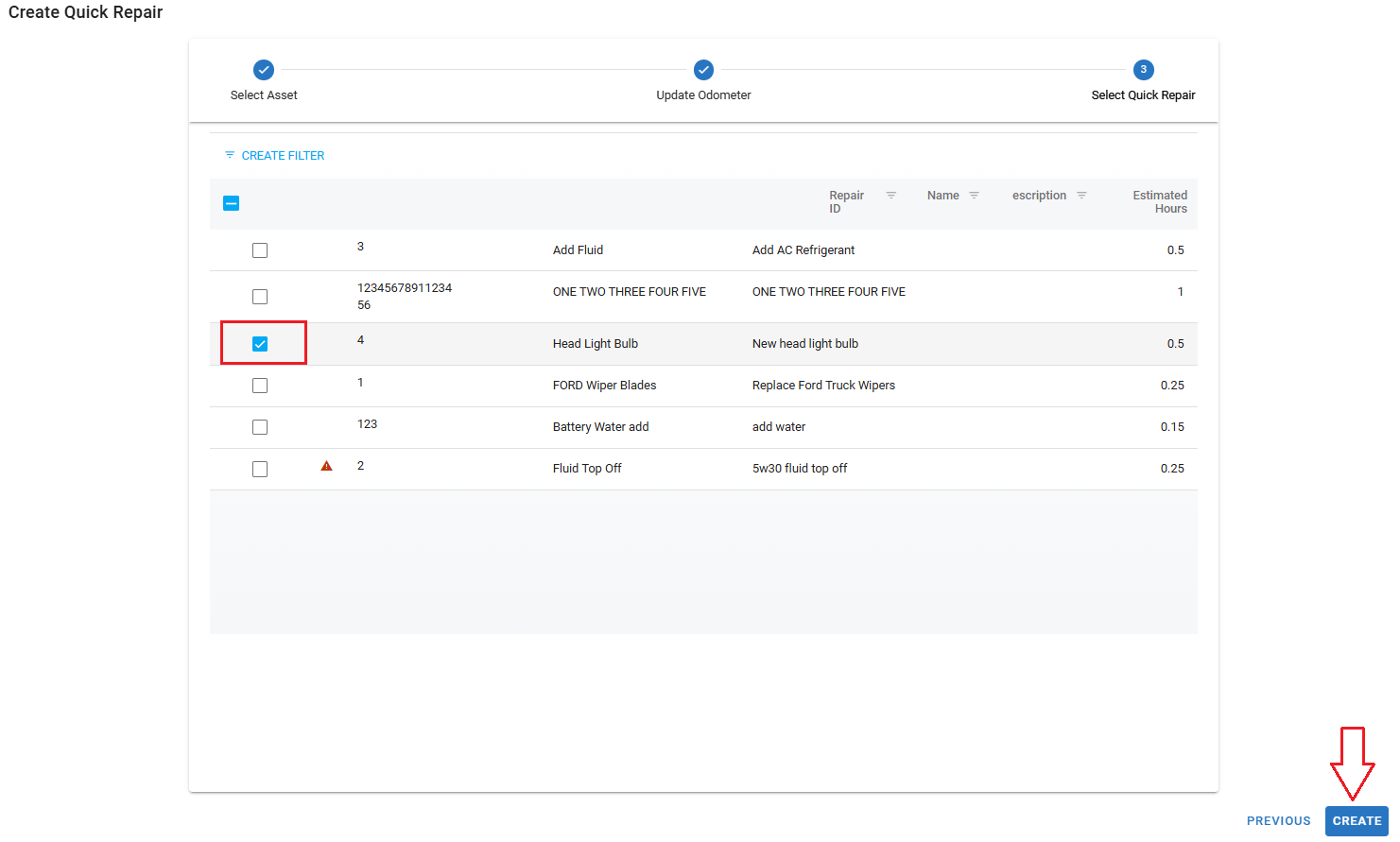
Task: Click the step 3 Select Quick Repair circle
Action: [1143, 70]
